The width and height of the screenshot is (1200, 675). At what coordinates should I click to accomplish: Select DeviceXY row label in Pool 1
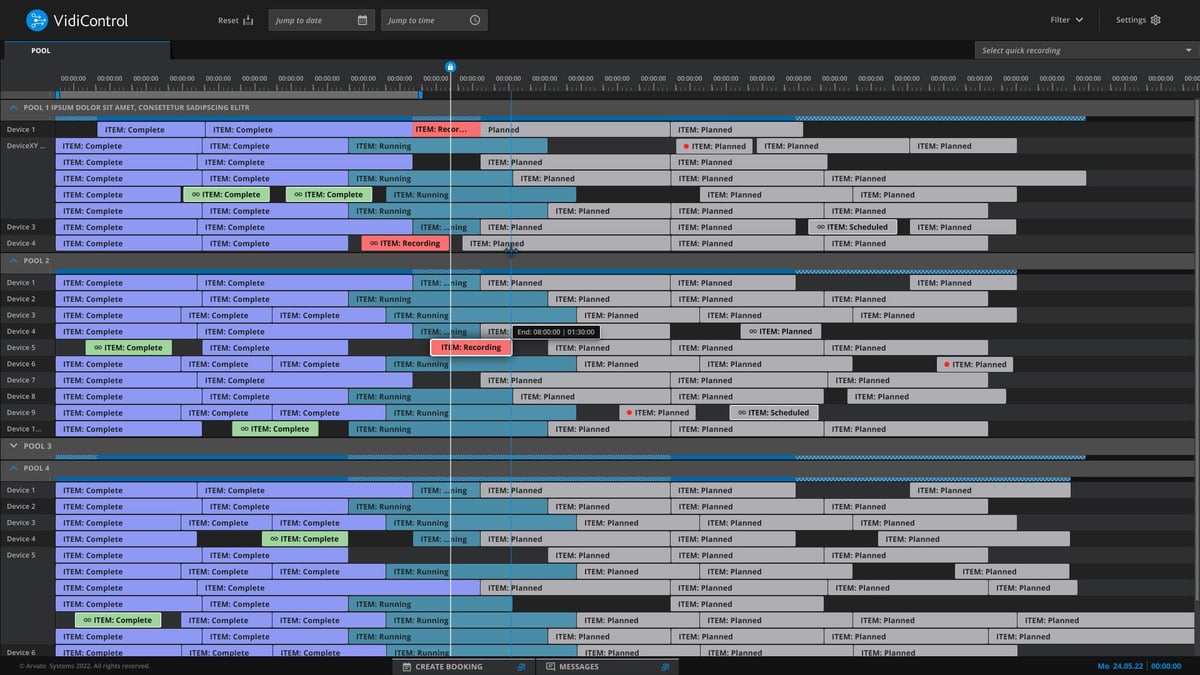[26, 146]
